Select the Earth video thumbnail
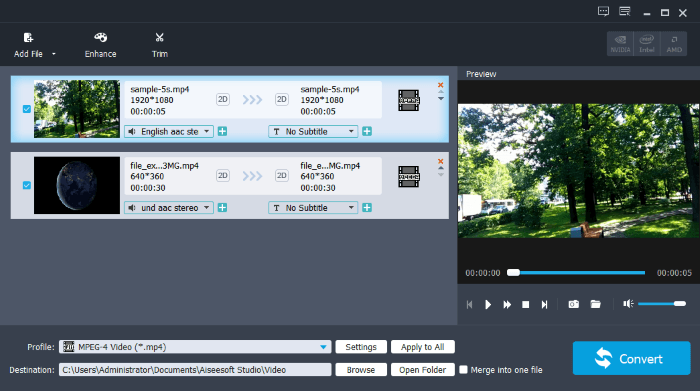Image resolution: width=700 pixels, height=391 pixels. tap(77, 185)
